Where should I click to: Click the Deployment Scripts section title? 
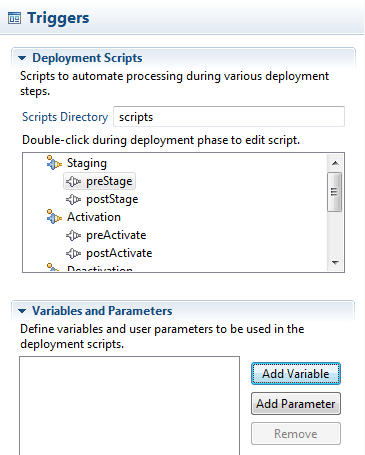87,58
